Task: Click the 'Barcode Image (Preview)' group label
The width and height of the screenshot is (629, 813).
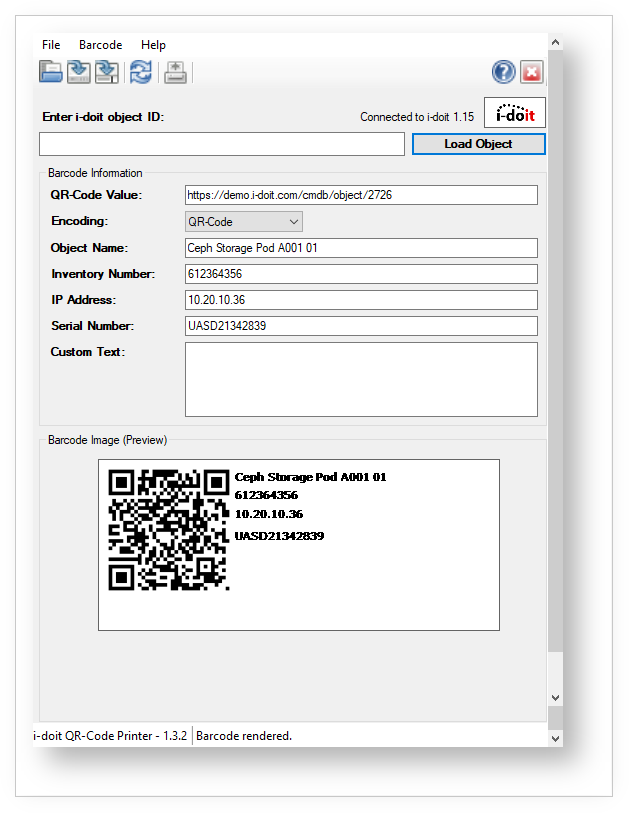Action: pos(107,440)
